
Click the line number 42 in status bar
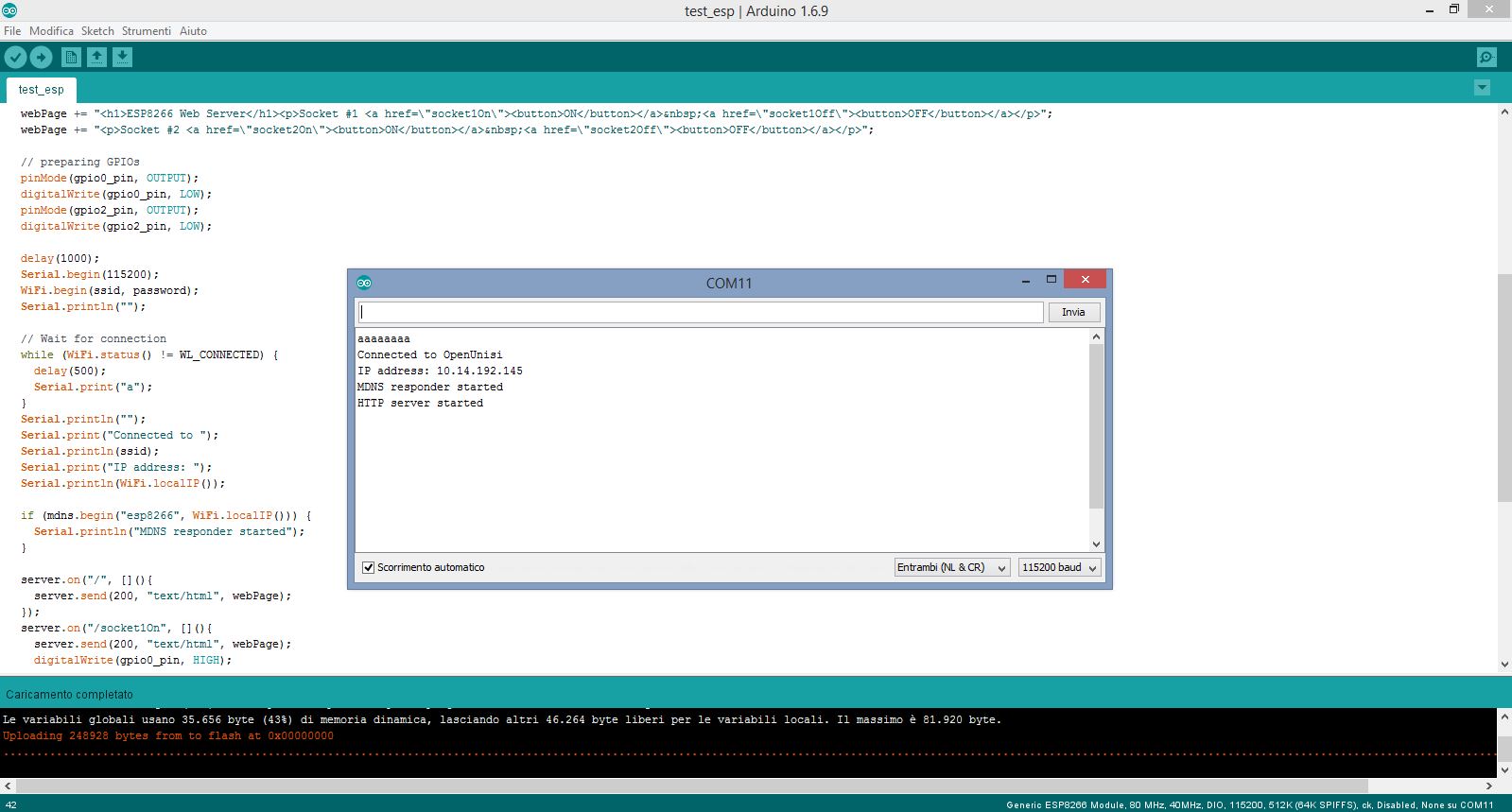[11, 805]
